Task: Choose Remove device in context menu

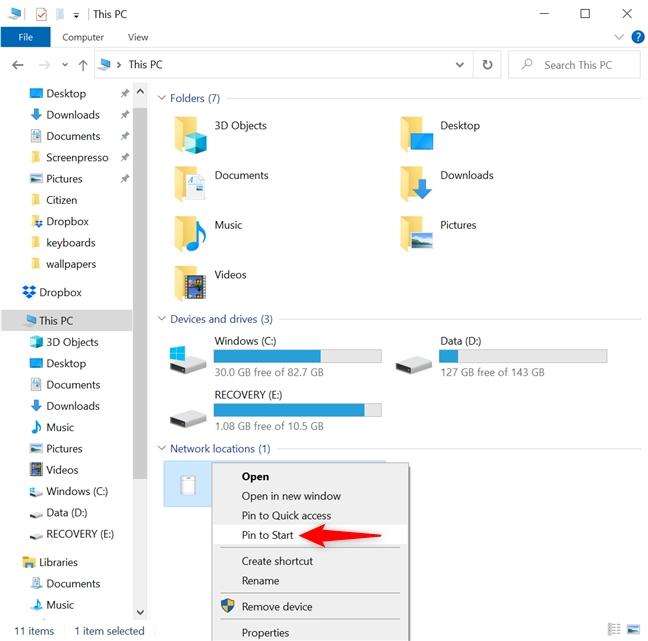Action: pos(310,606)
